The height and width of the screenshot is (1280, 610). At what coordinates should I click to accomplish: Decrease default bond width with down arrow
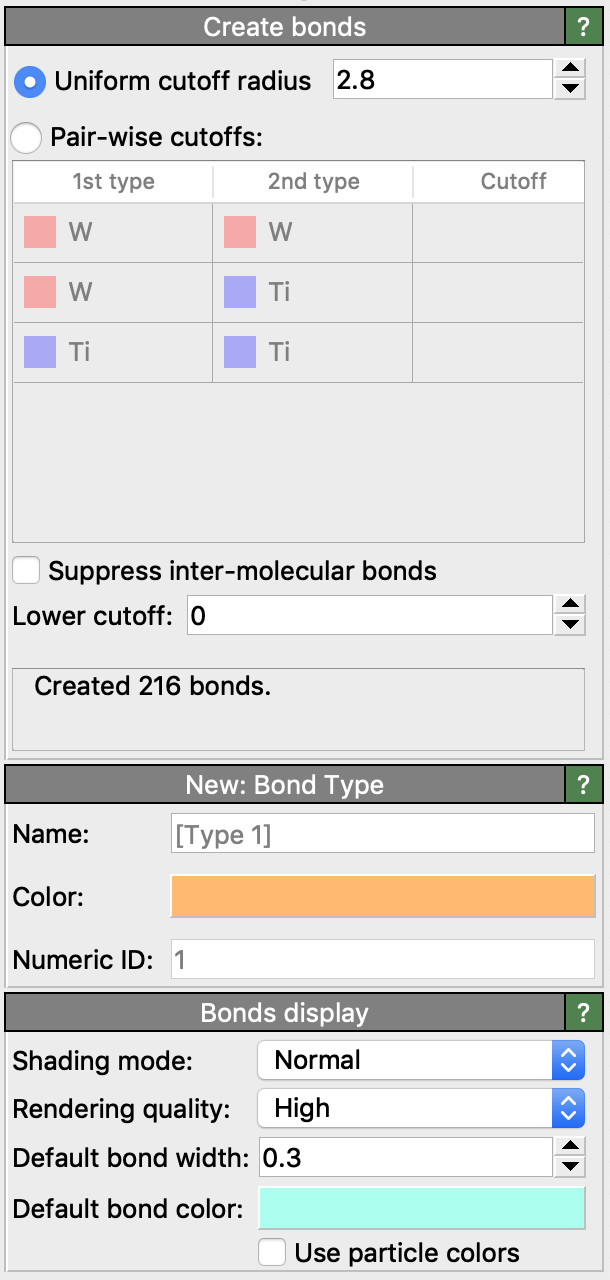click(569, 1167)
